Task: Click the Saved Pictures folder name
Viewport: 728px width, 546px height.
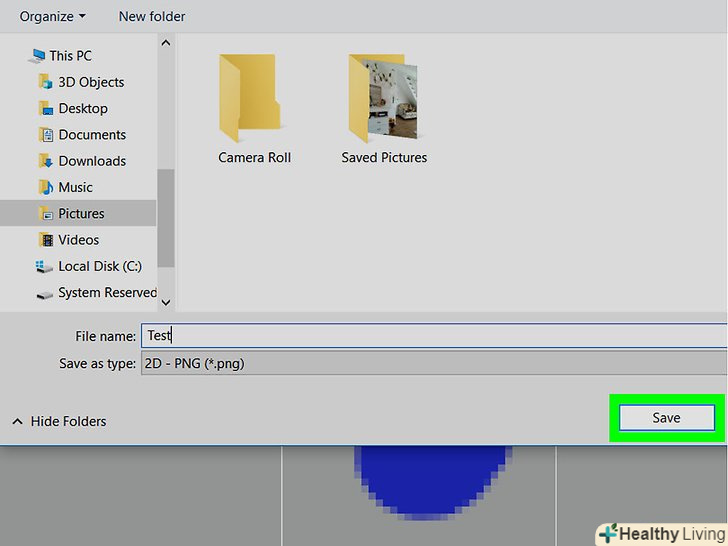Action: [x=384, y=157]
